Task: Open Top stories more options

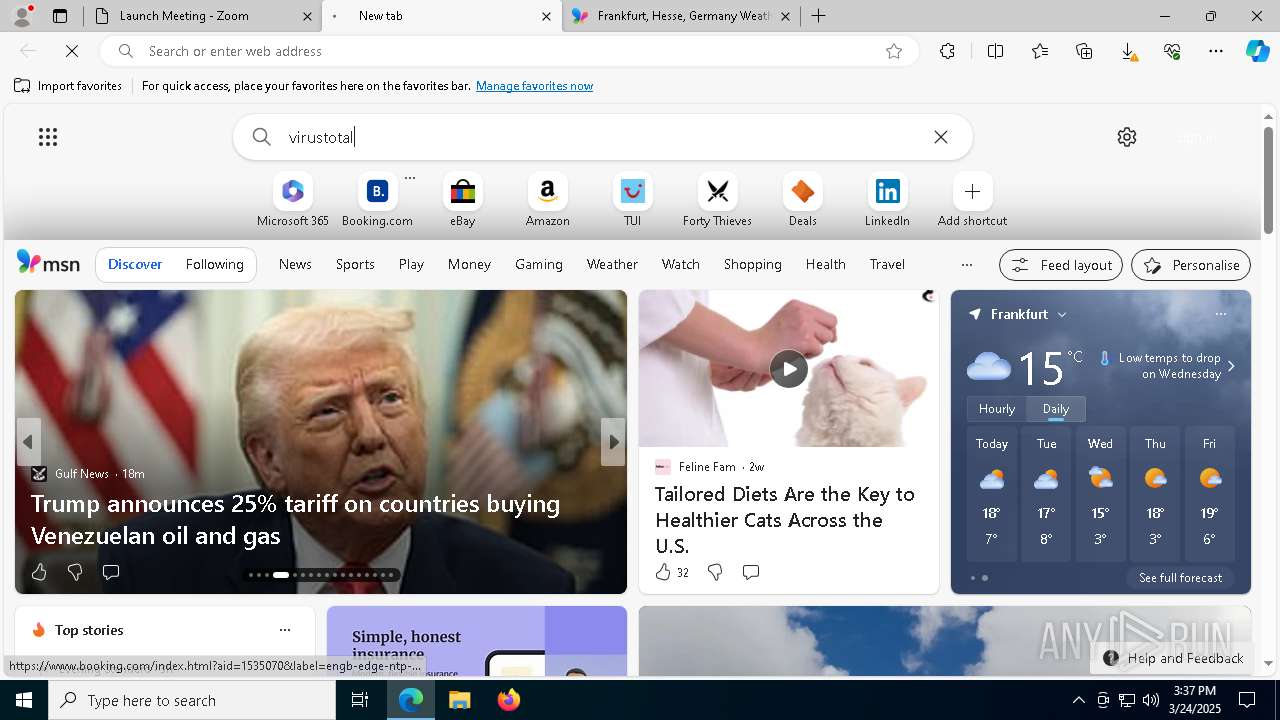Action: (285, 630)
